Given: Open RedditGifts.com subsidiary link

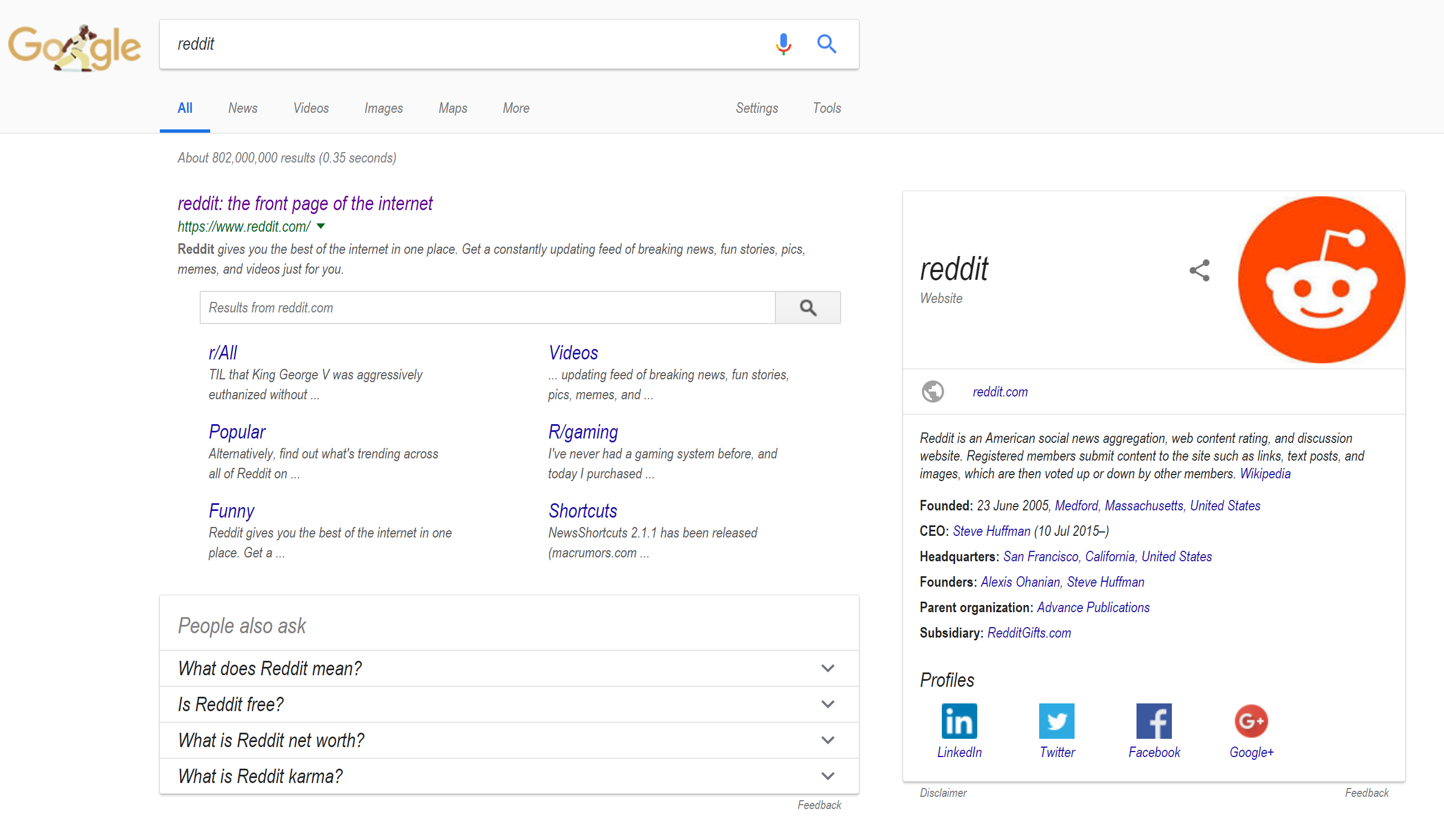Looking at the screenshot, I should point(1029,633).
